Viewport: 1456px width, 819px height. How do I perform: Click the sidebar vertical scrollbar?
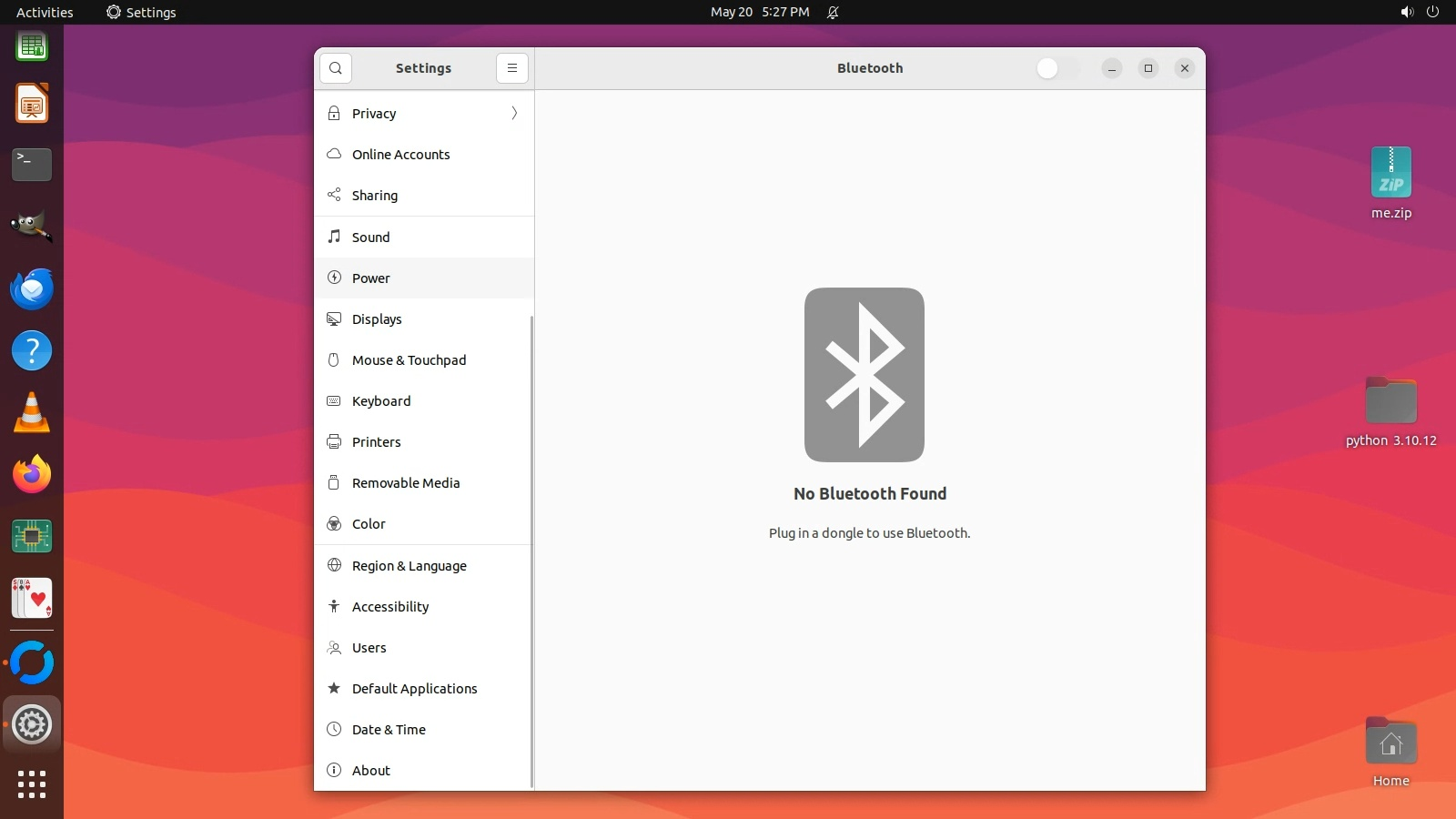(531, 546)
